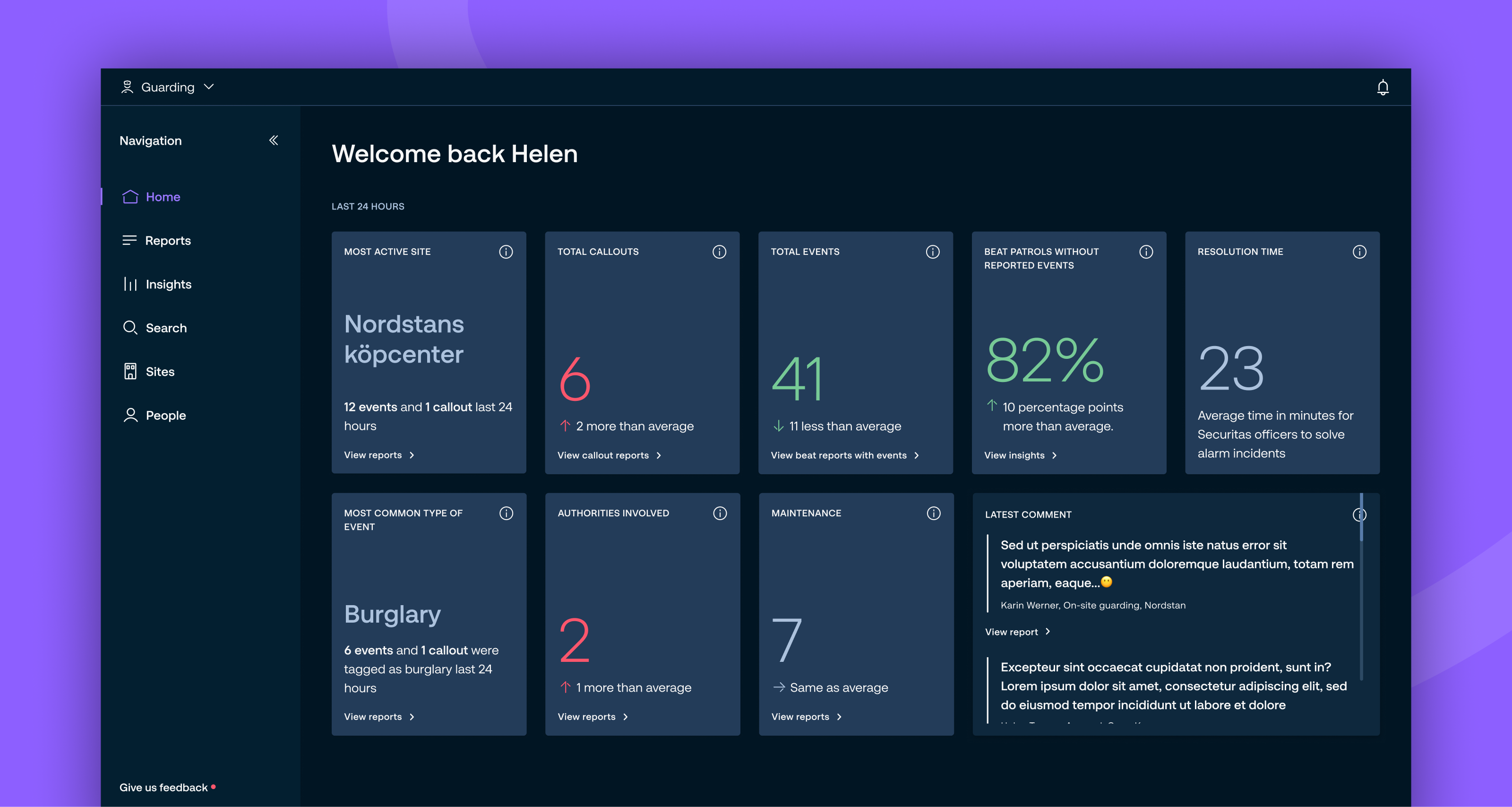
Task: Open the People navigation item
Action: click(x=165, y=415)
